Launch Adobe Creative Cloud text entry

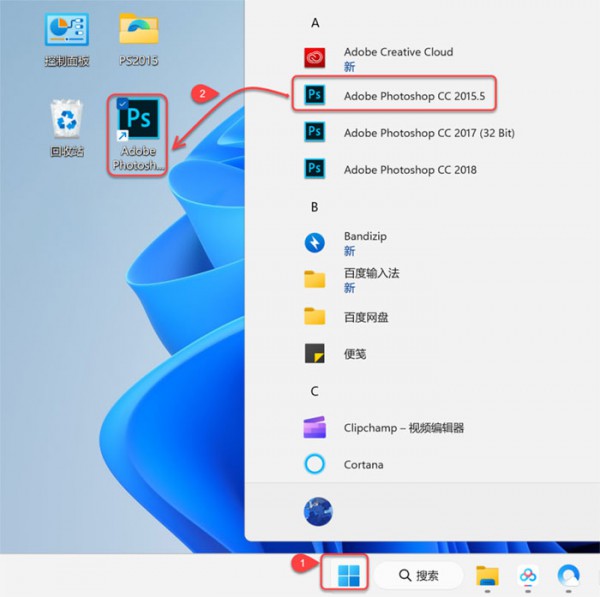(398, 52)
